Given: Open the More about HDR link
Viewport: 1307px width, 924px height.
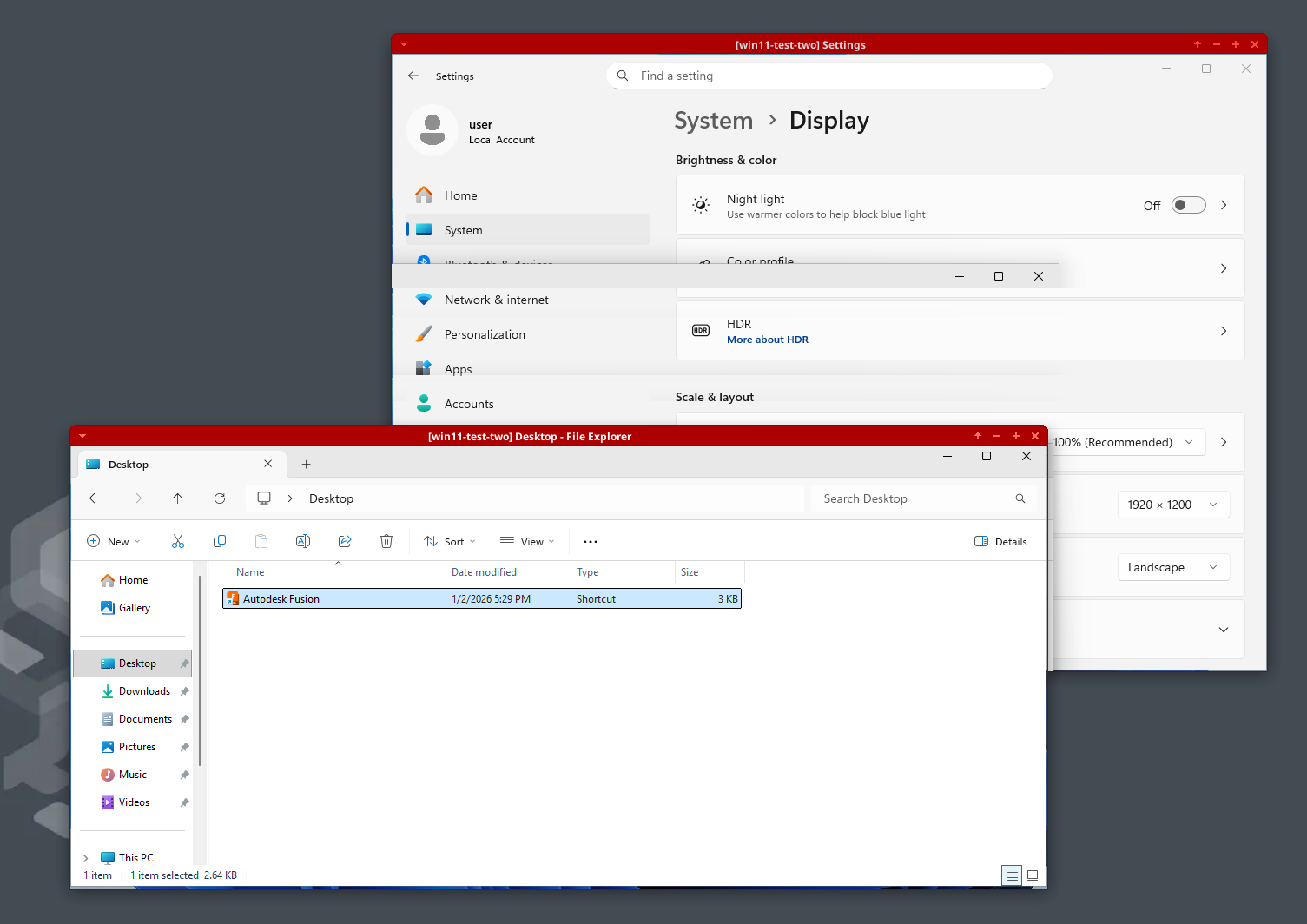Looking at the screenshot, I should (767, 340).
